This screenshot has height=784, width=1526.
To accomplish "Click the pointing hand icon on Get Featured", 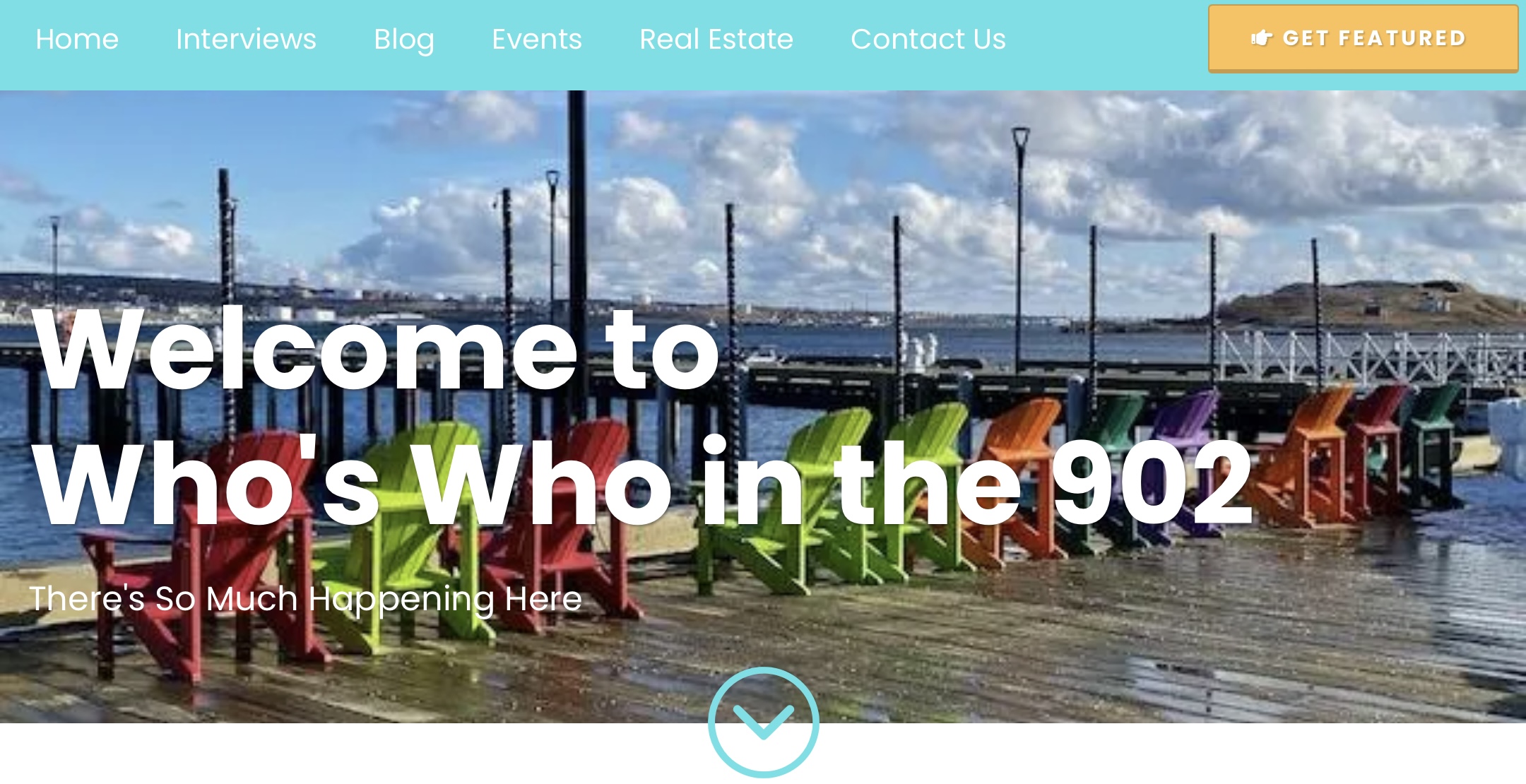I will pos(1262,38).
